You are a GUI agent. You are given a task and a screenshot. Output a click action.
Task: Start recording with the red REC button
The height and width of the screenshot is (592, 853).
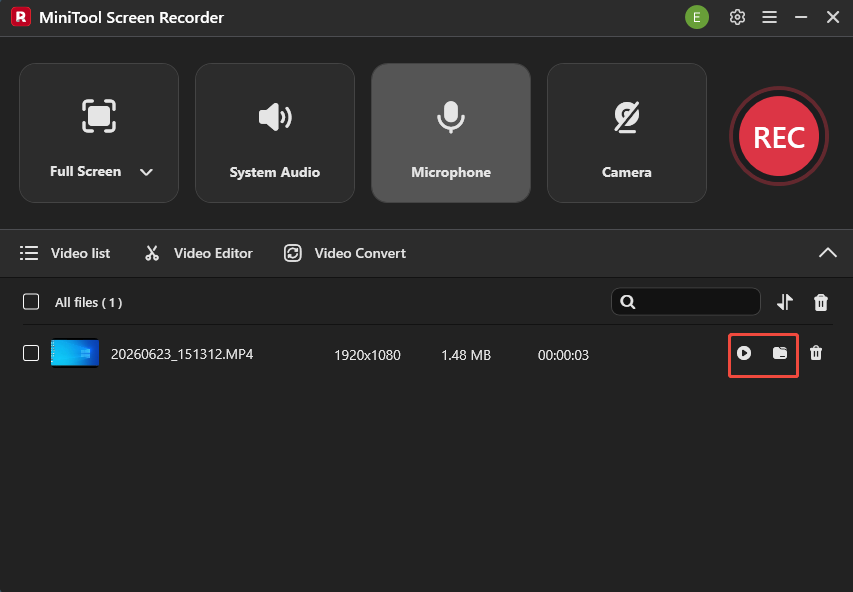778,136
